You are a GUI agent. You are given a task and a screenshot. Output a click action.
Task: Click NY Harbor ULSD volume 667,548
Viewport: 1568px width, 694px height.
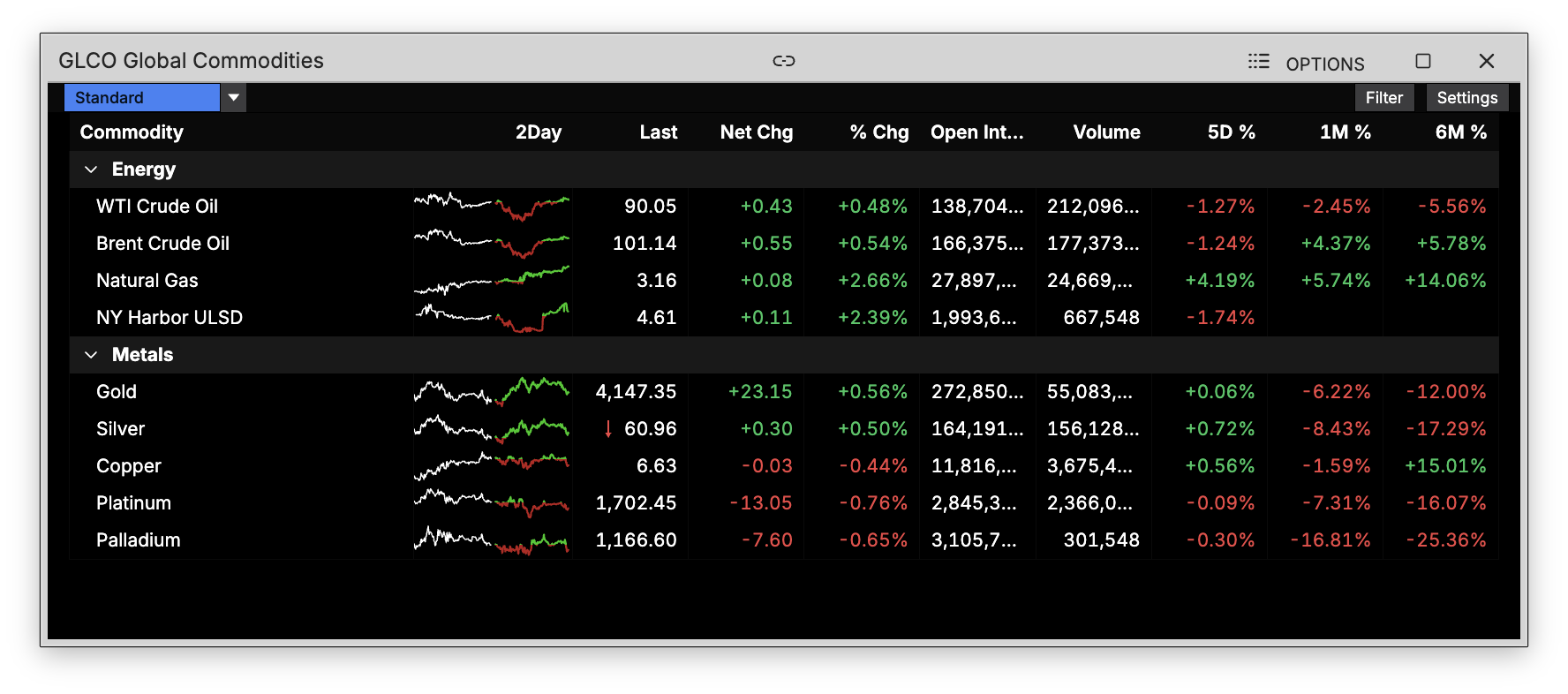(x=1102, y=318)
